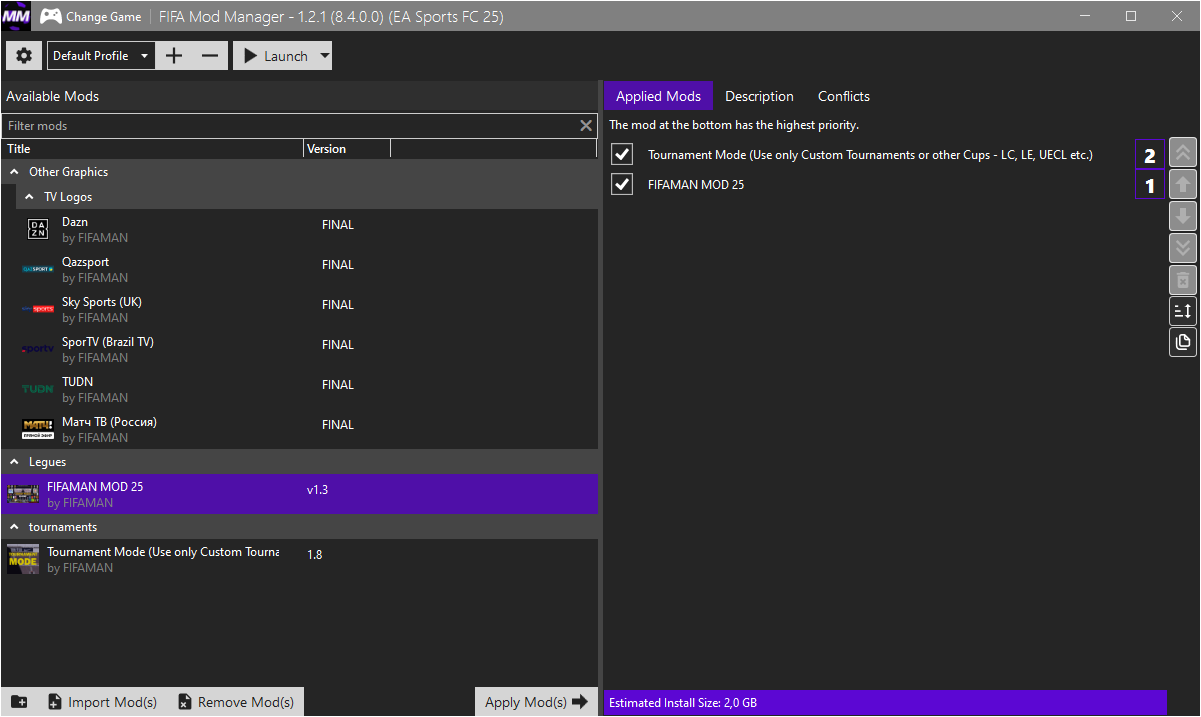
Task: Clear the mod filter with the X
Action: tap(586, 126)
